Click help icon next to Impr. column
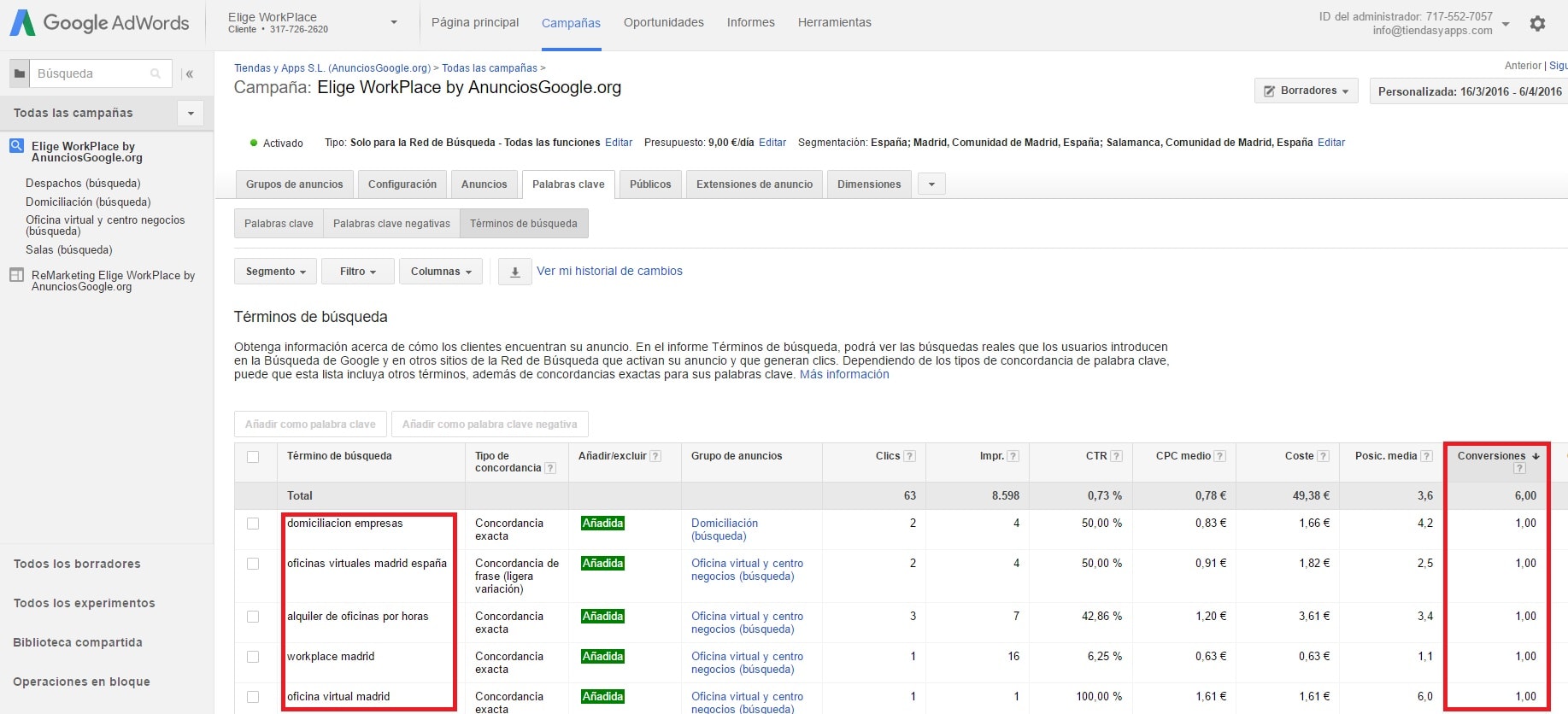This screenshot has height=714, width=1568. [x=1013, y=456]
